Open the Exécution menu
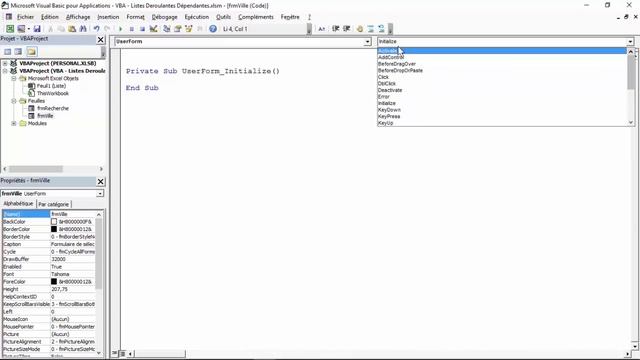 (197, 17)
